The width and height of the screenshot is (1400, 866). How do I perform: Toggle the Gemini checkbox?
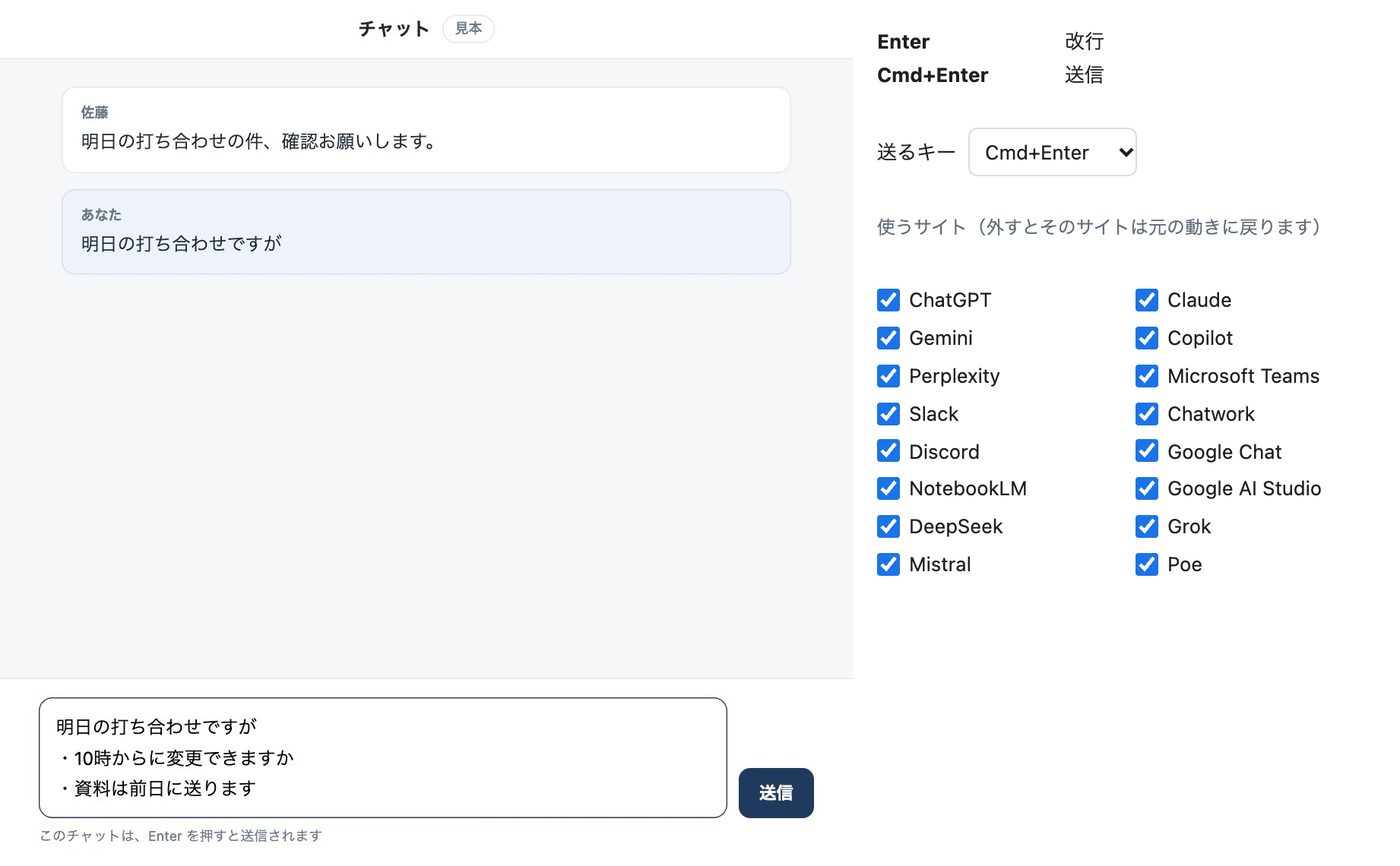888,338
